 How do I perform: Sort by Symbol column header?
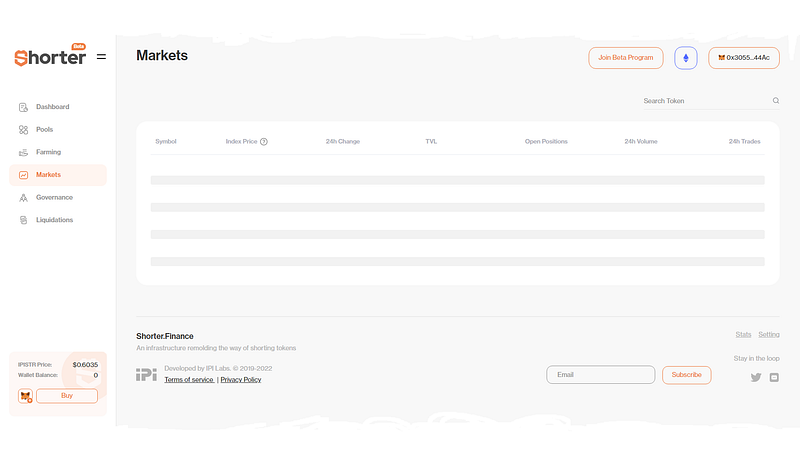(166, 141)
